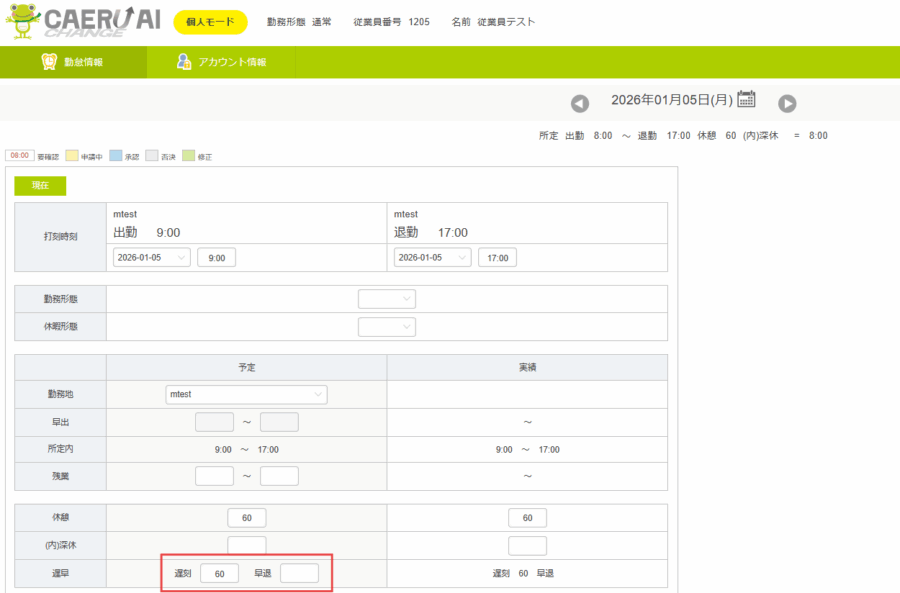900x593 pixels.
Task: Go to next day arrow
Action: point(787,103)
